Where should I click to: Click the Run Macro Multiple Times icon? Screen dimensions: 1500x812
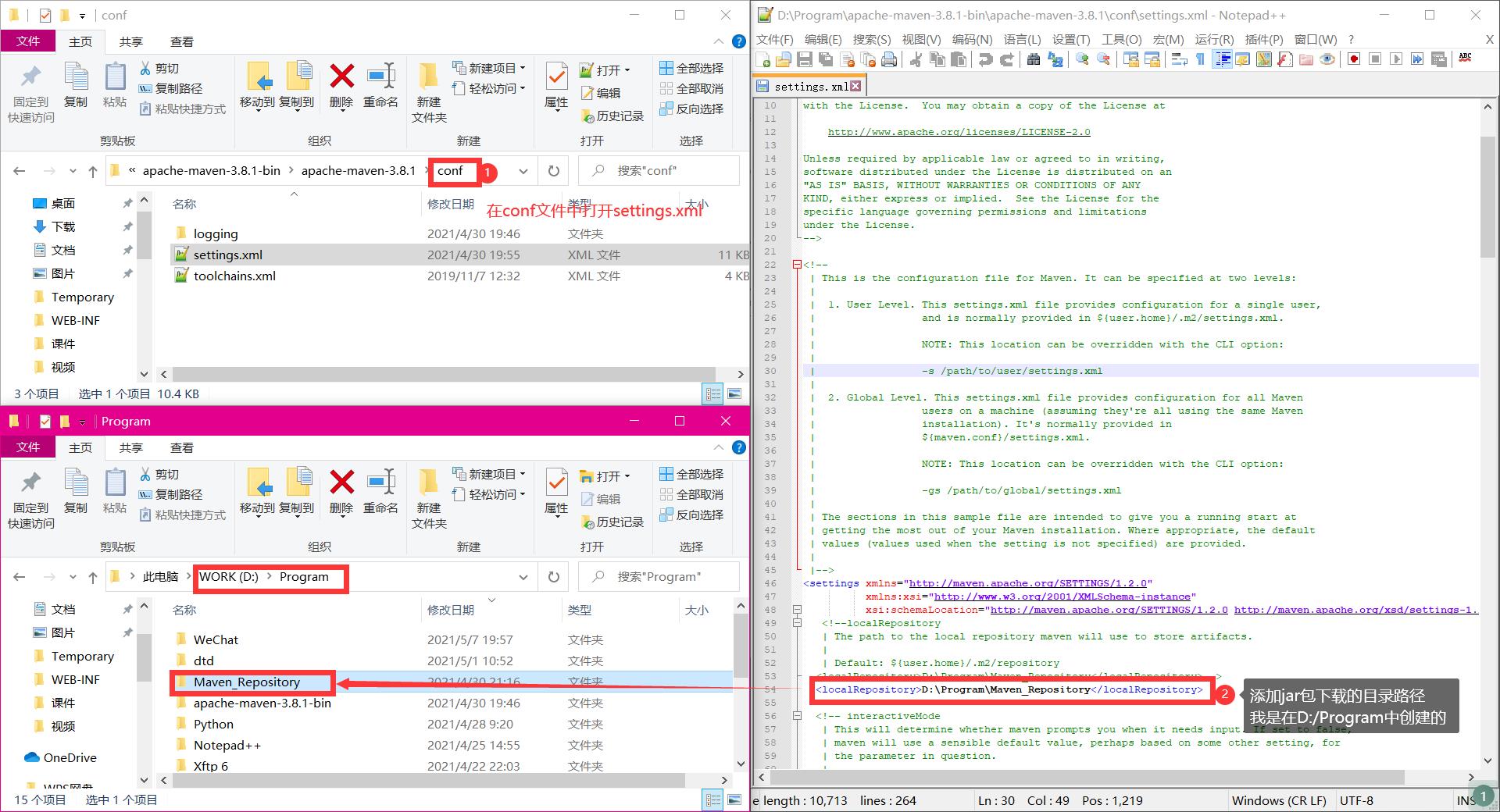click(x=1417, y=59)
